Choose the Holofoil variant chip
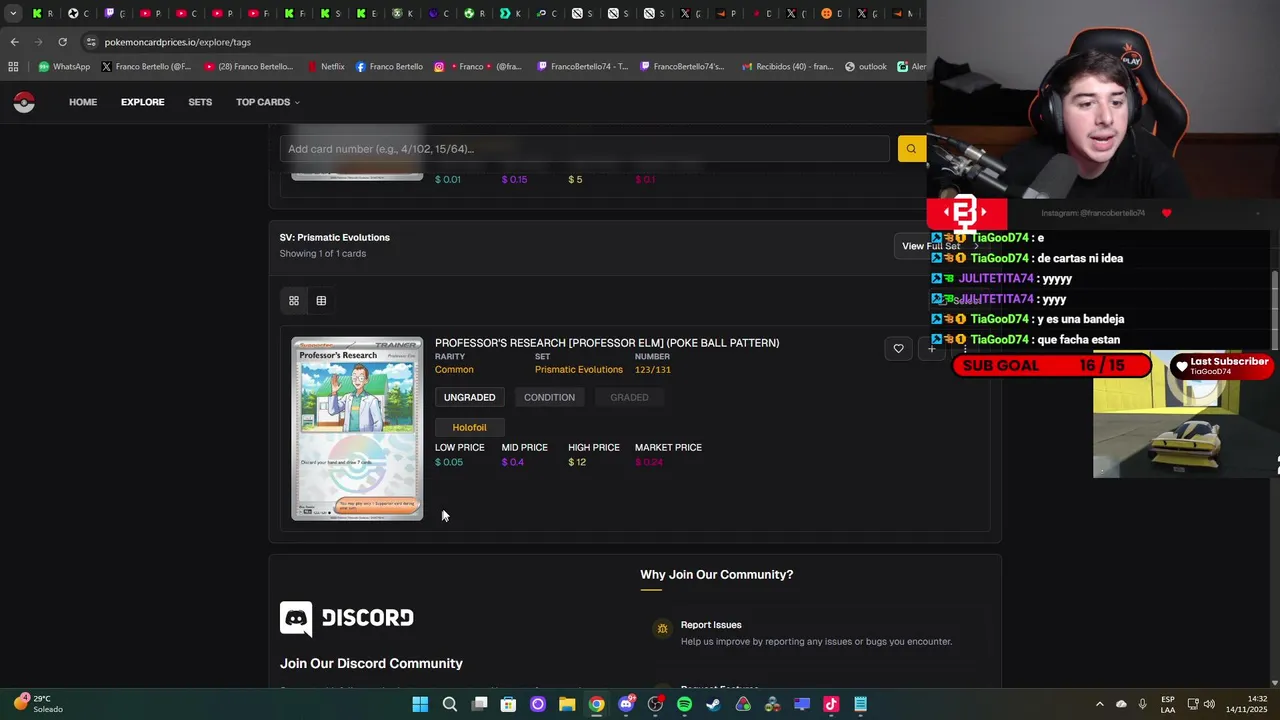Viewport: 1280px width, 720px height. point(469,428)
